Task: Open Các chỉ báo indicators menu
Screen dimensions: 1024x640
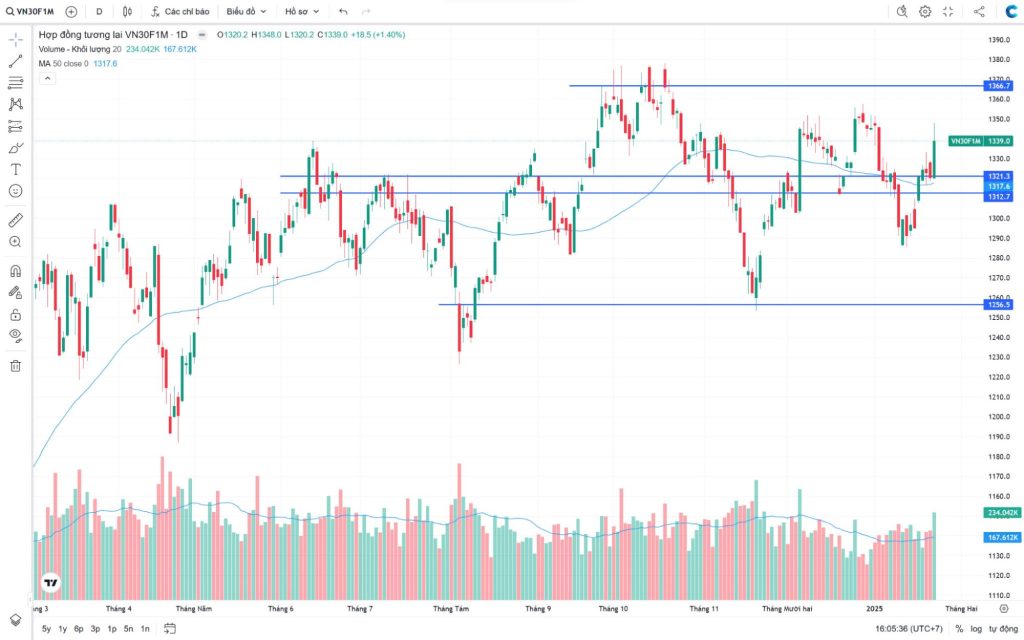Action: coord(181,12)
